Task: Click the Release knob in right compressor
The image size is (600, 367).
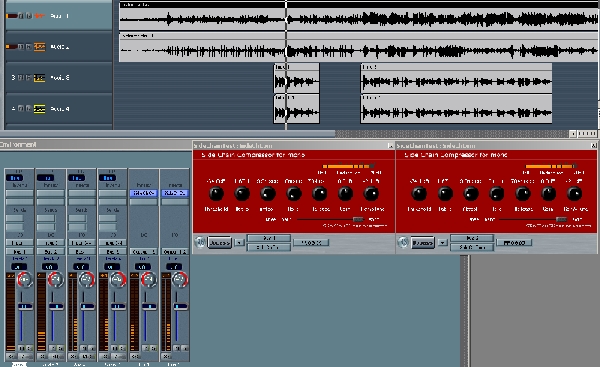Action: coord(522,194)
